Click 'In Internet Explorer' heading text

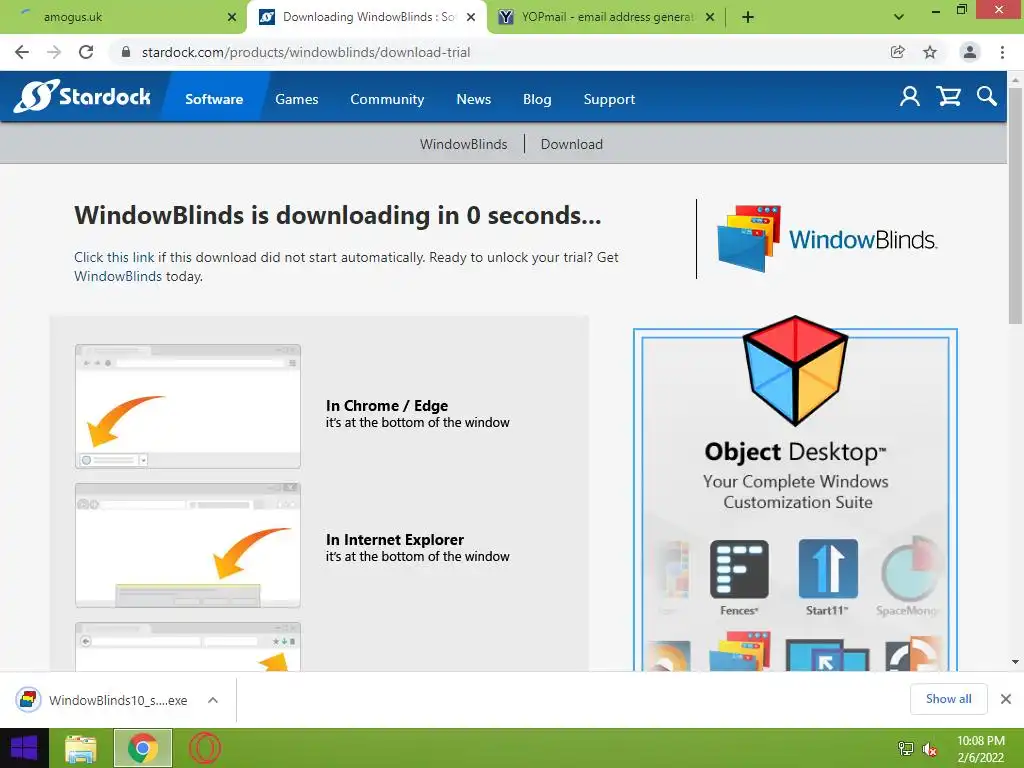coord(394,539)
